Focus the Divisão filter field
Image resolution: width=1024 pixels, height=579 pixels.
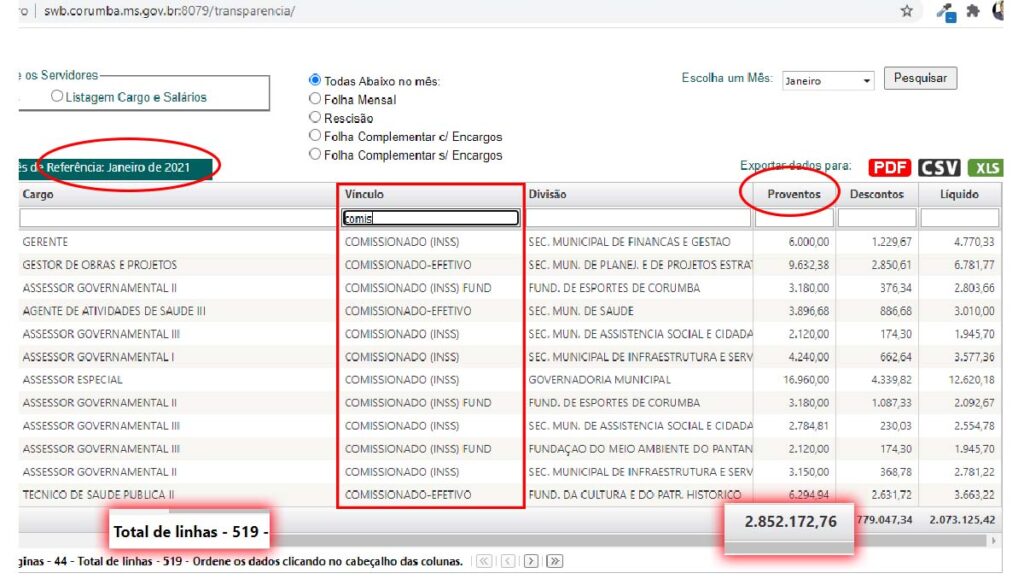[639, 217]
